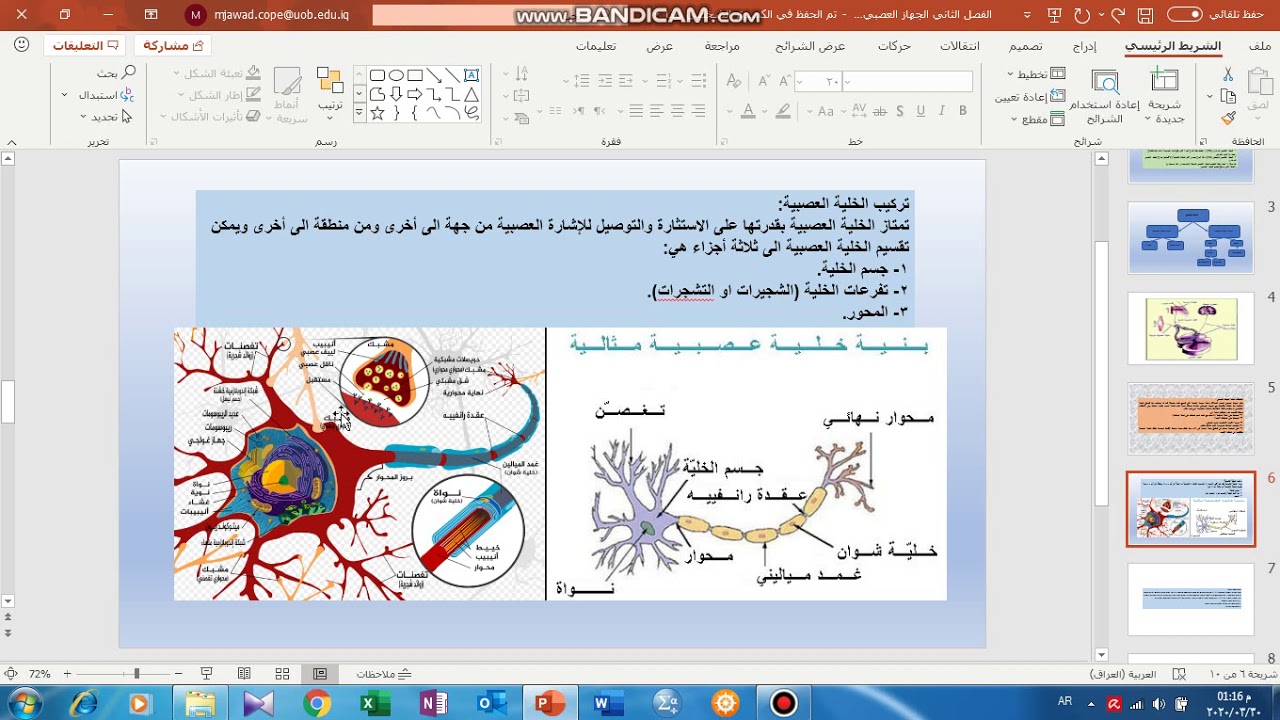Select the Text Box shape in gallery
The width and height of the screenshot is (1280, 720).
click(471, 75)
